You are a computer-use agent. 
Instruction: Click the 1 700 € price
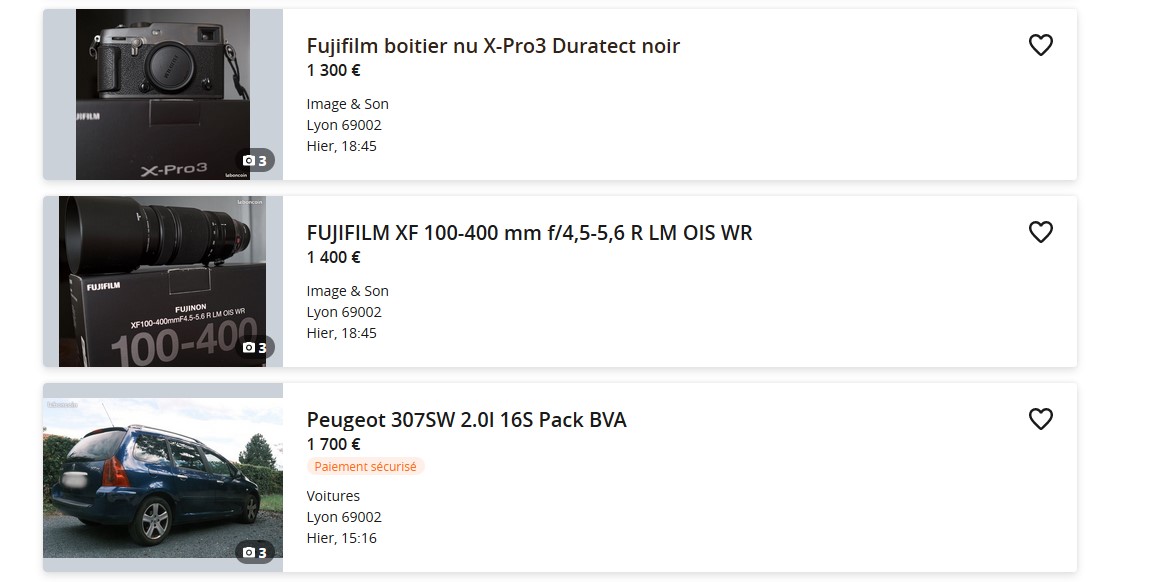[x=334, y=444]
